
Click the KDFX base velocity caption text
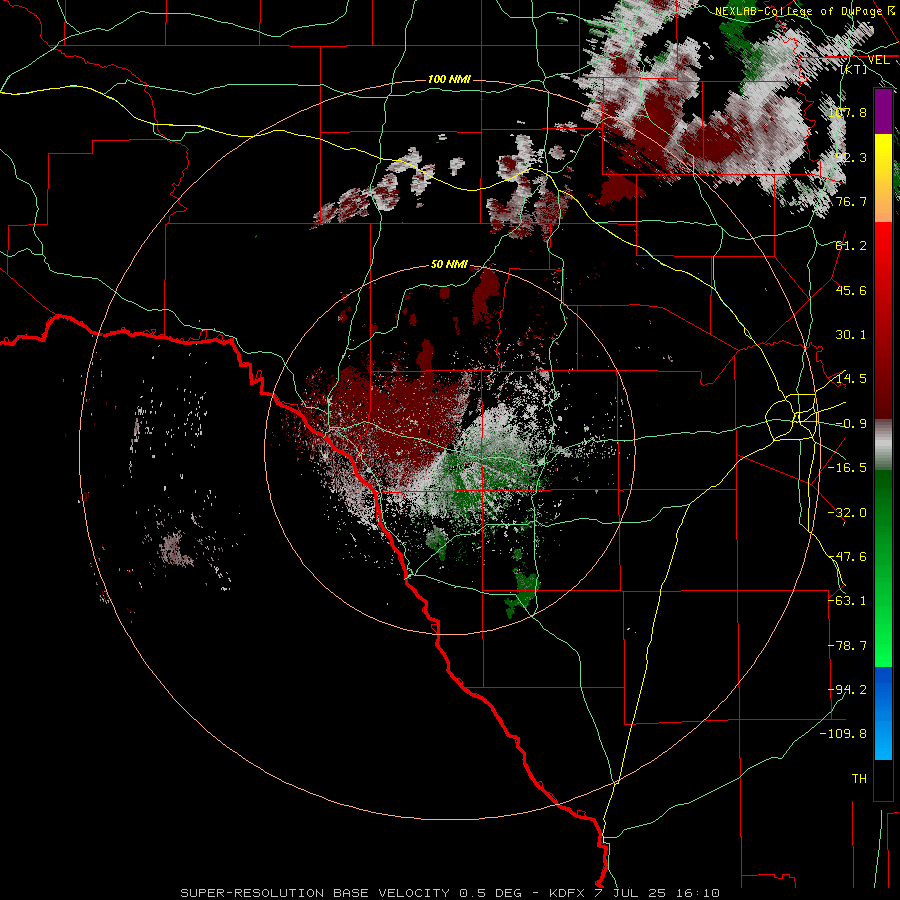[449, 893]
